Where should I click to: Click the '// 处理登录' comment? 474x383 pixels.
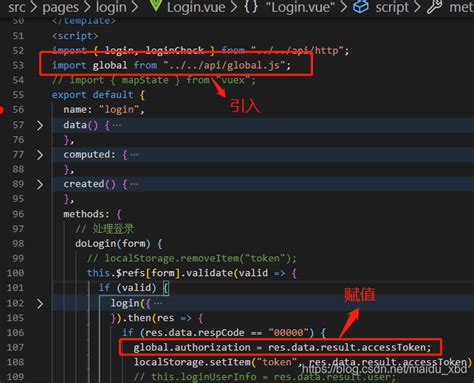[104, 229]
